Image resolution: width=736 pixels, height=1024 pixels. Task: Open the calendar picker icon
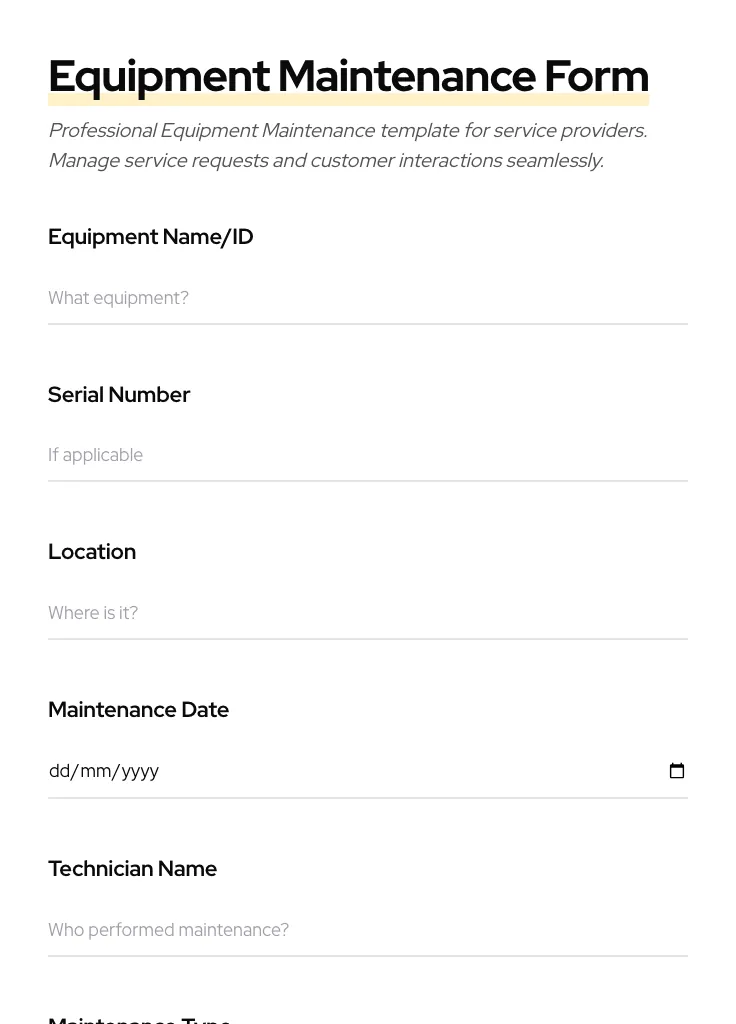click(x=677, y=771)
